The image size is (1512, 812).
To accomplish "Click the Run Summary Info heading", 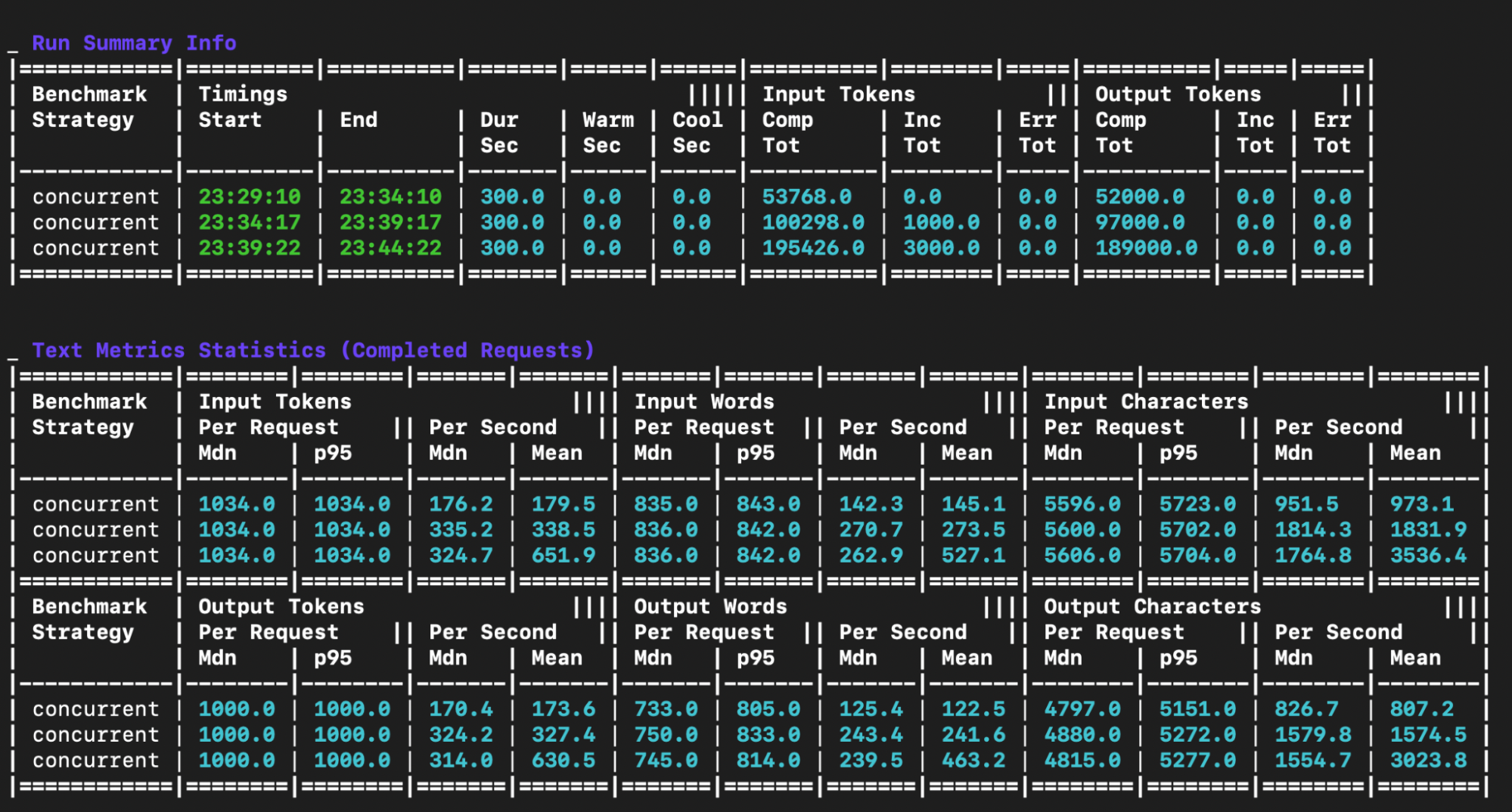I will click(x=134, y=43).
